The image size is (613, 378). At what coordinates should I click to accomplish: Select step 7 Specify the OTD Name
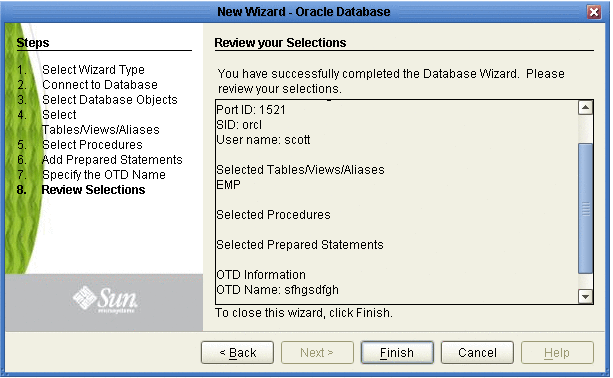[104, 175]
